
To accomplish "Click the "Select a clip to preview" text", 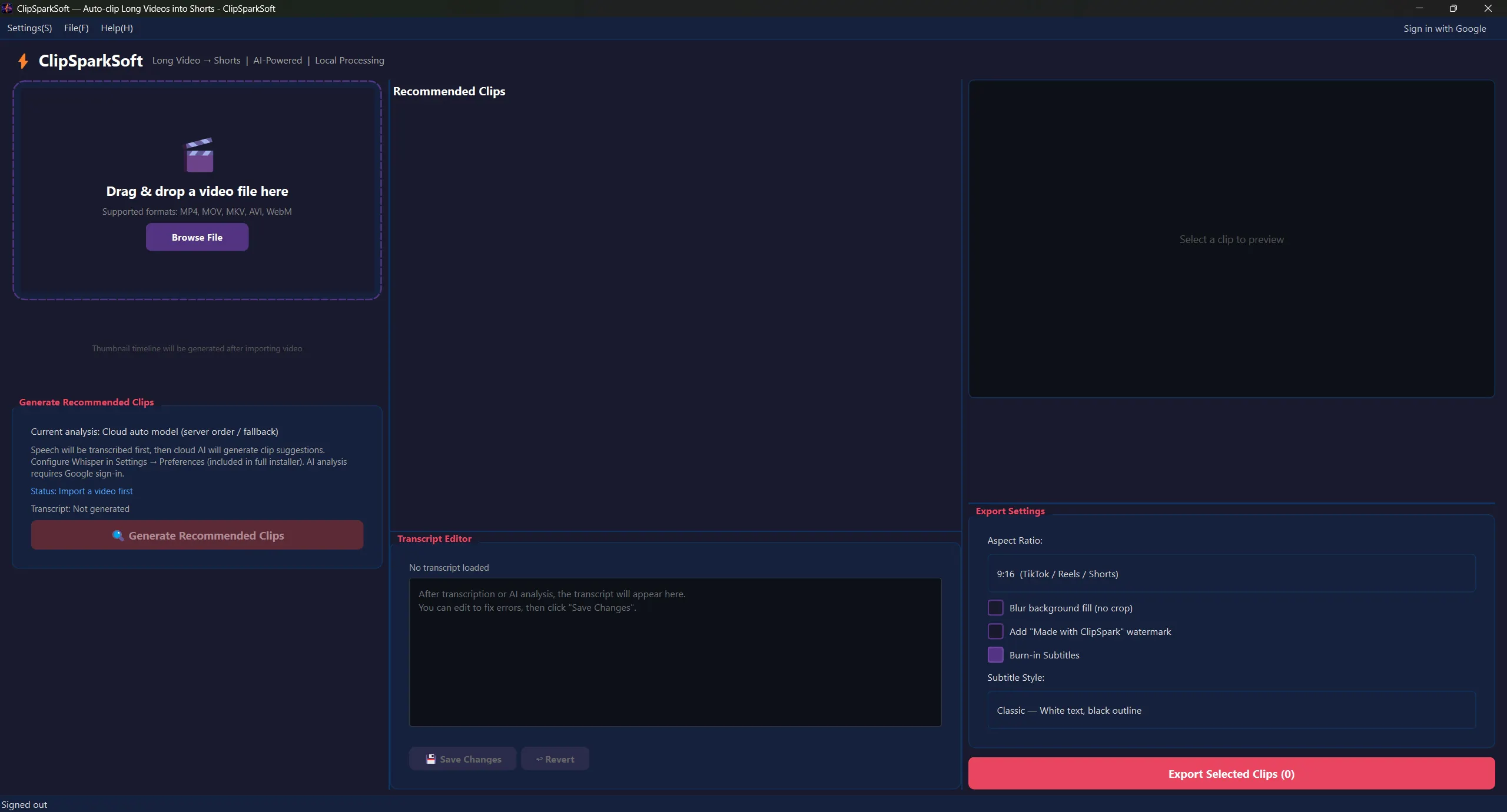I will tap(1232, 239).
